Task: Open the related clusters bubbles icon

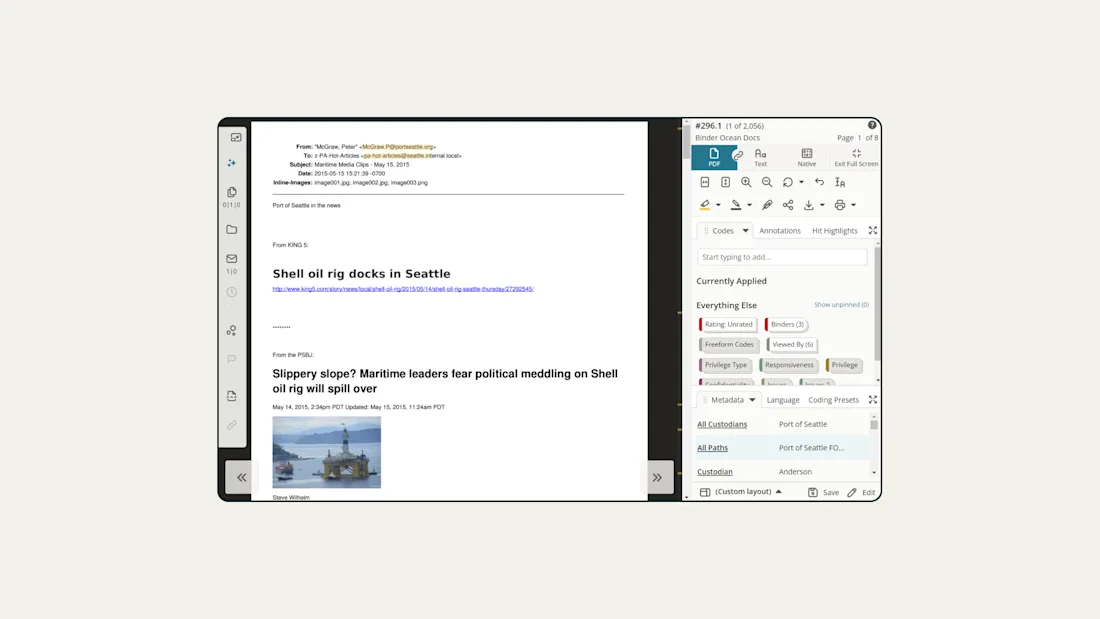Action: pyautogui.click(x=232, y=330)
